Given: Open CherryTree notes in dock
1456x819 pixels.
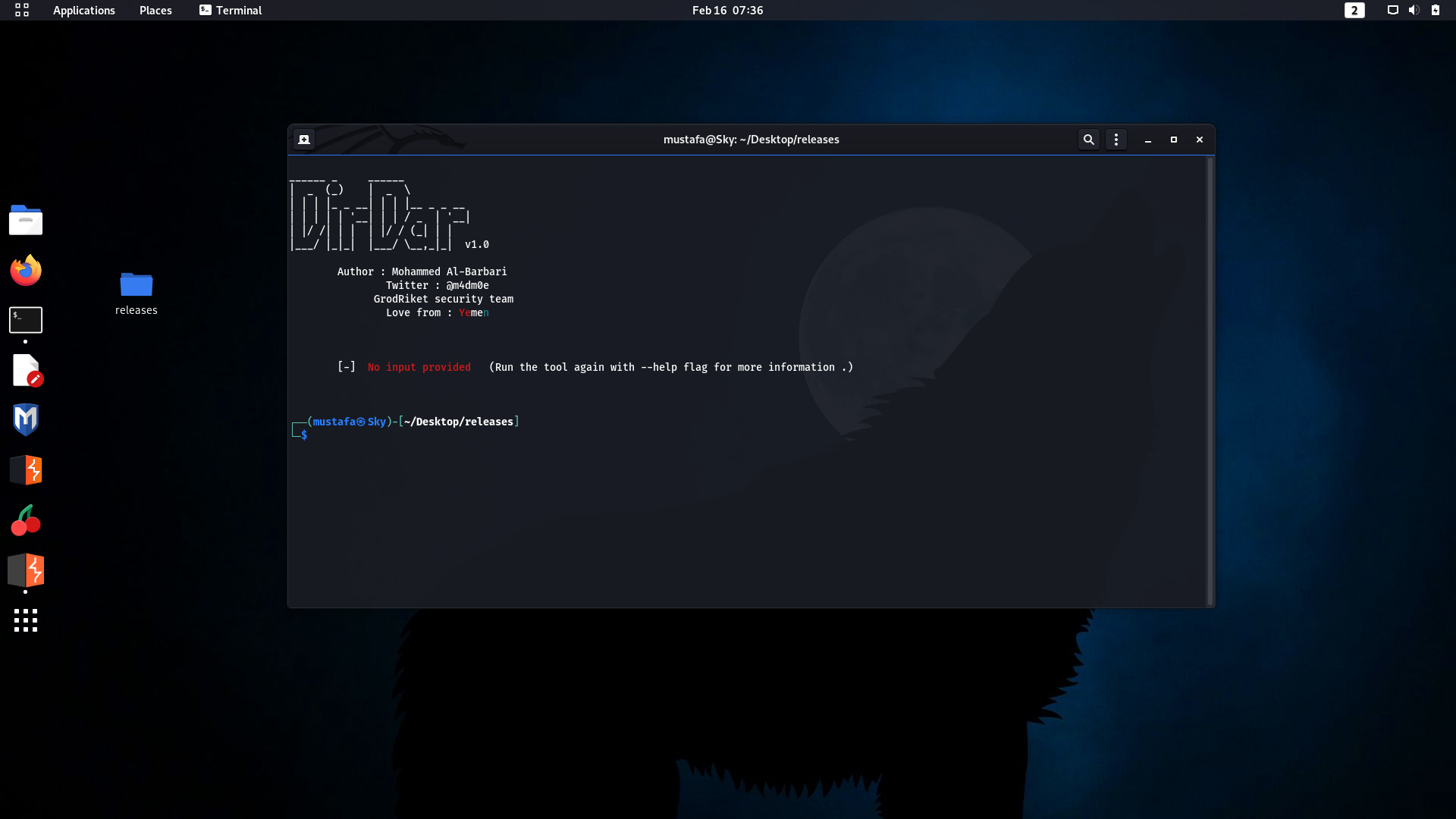Looking at the screenshot, I should click(26, 521).
